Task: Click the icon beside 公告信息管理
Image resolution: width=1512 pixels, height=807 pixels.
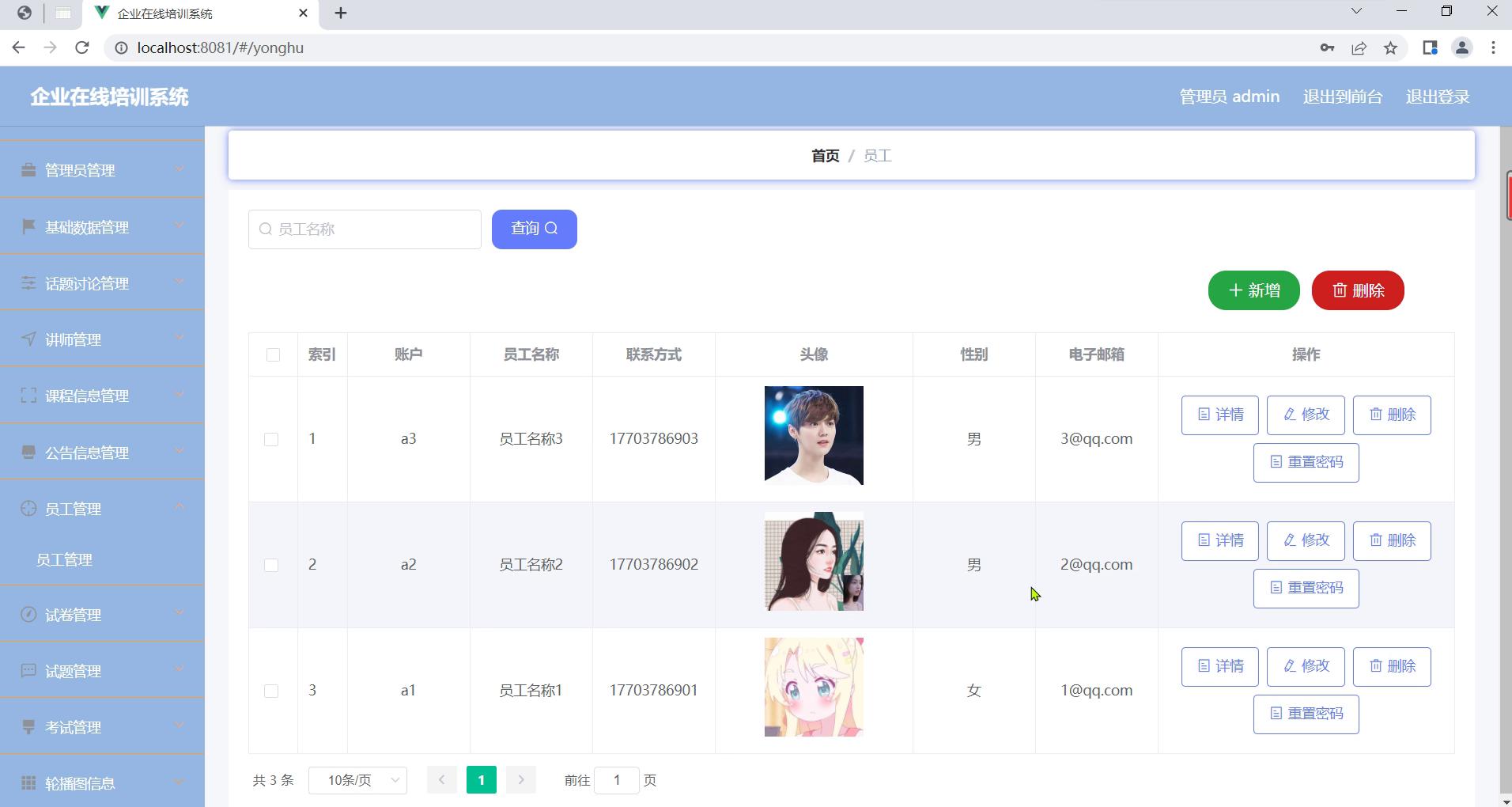Action: [x=28, y=453]
